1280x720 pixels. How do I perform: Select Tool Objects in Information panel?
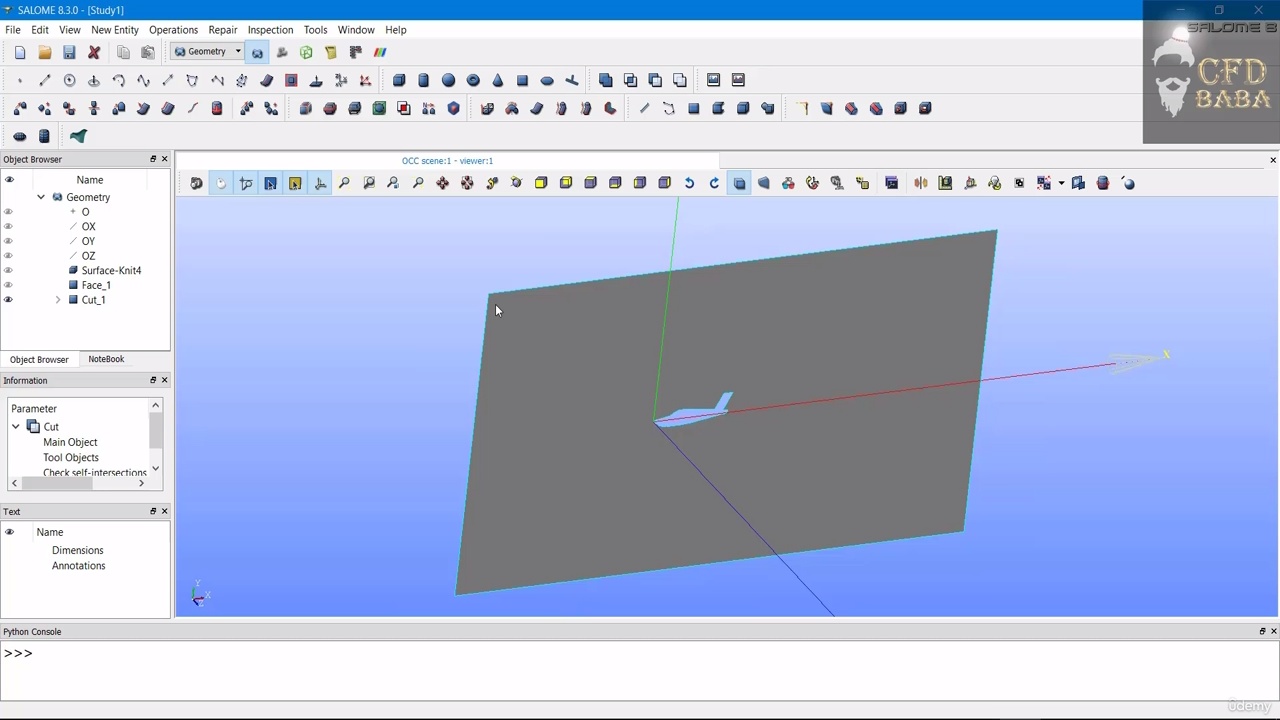pyautogui.click(x=71, y=457)
